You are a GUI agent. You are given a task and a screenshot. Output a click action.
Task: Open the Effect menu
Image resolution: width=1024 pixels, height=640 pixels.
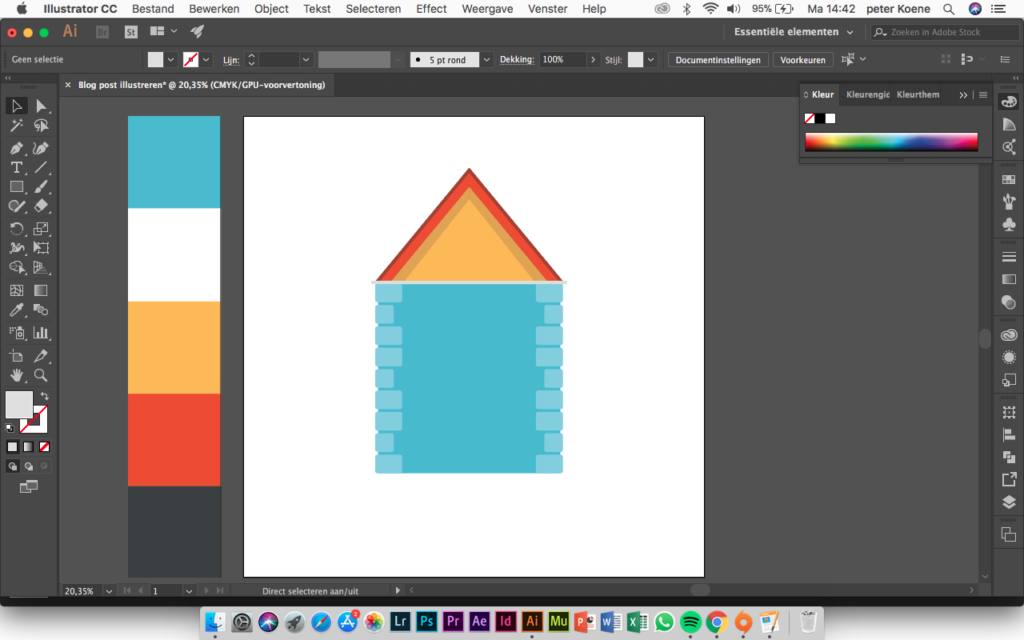pyautogui.click(x=431, y=8)
